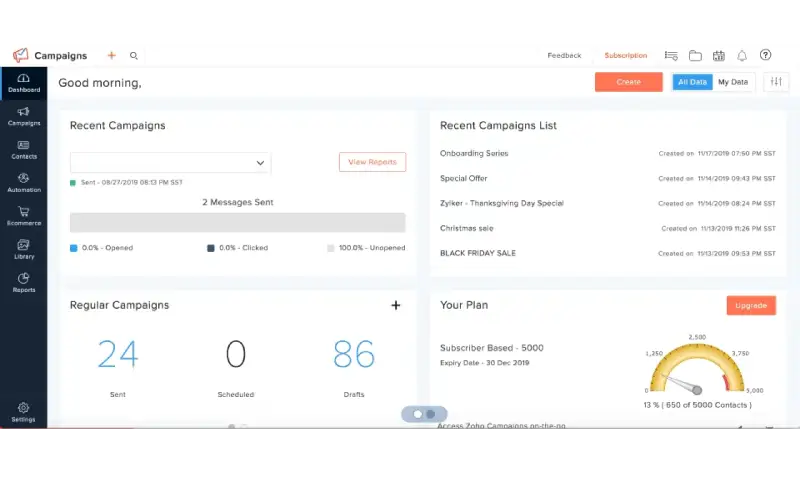Open Contacts in sidebar
800x500 pixels.
tap(23, 150)
